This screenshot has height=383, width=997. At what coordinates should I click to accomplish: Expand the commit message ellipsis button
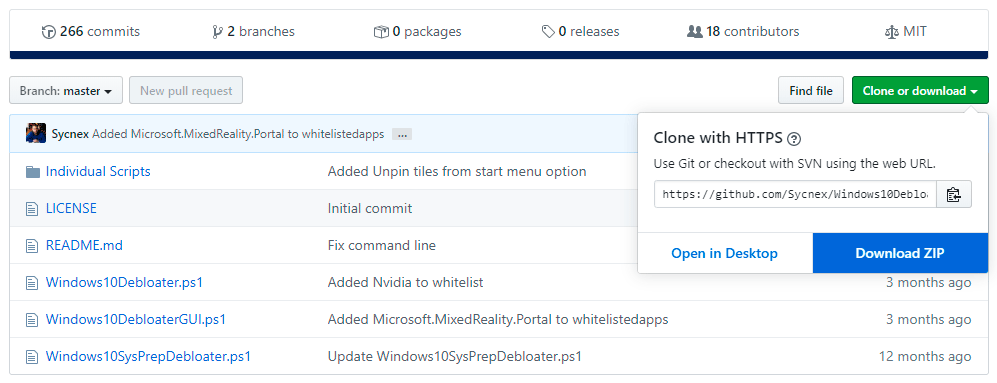[402, 134]
